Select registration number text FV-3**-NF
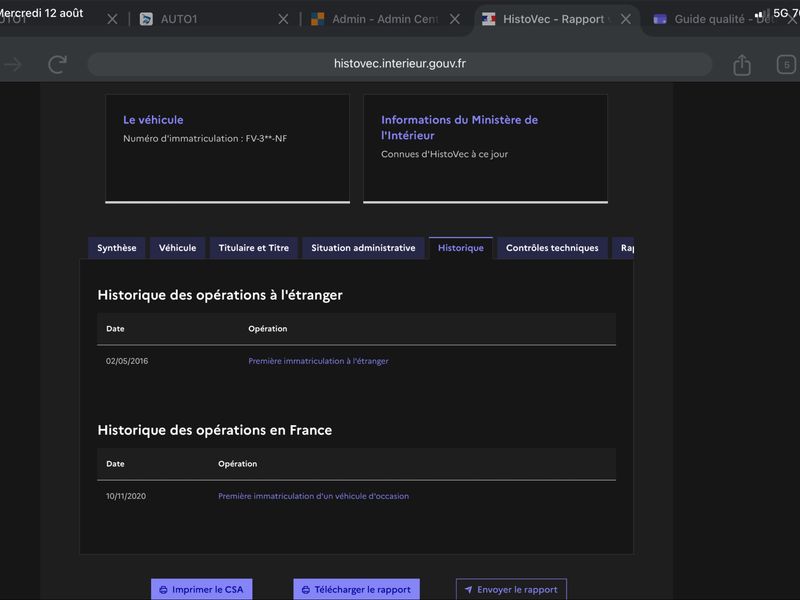800x600 pixels. click(x=266, y=138)
